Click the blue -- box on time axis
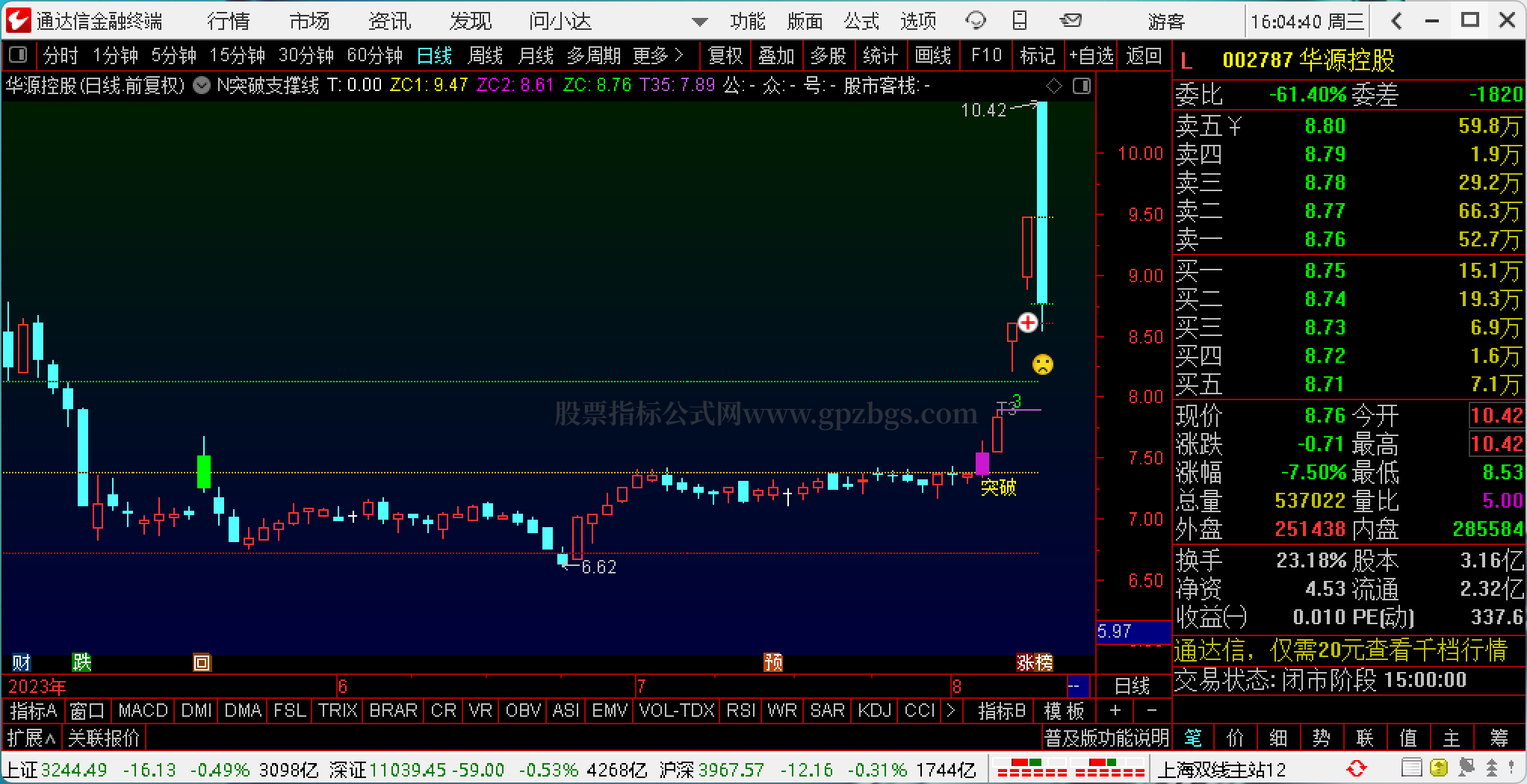 pyautogui.click(x=1079, y=685)
